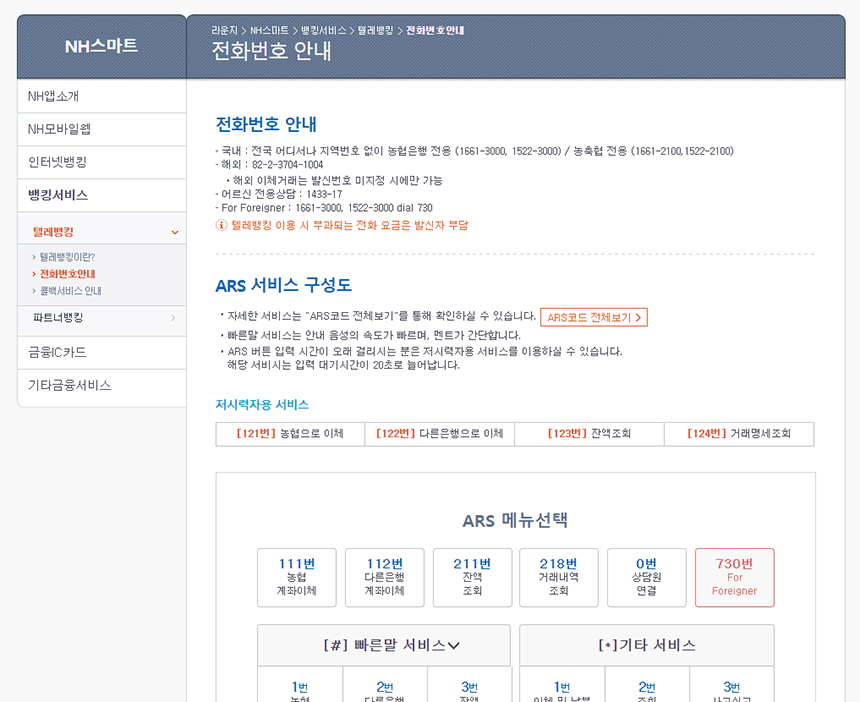This screenshot has height=702, width=860.
Task: Click the [*]기타 서비스 header
Action: click(x=647, y=645)
